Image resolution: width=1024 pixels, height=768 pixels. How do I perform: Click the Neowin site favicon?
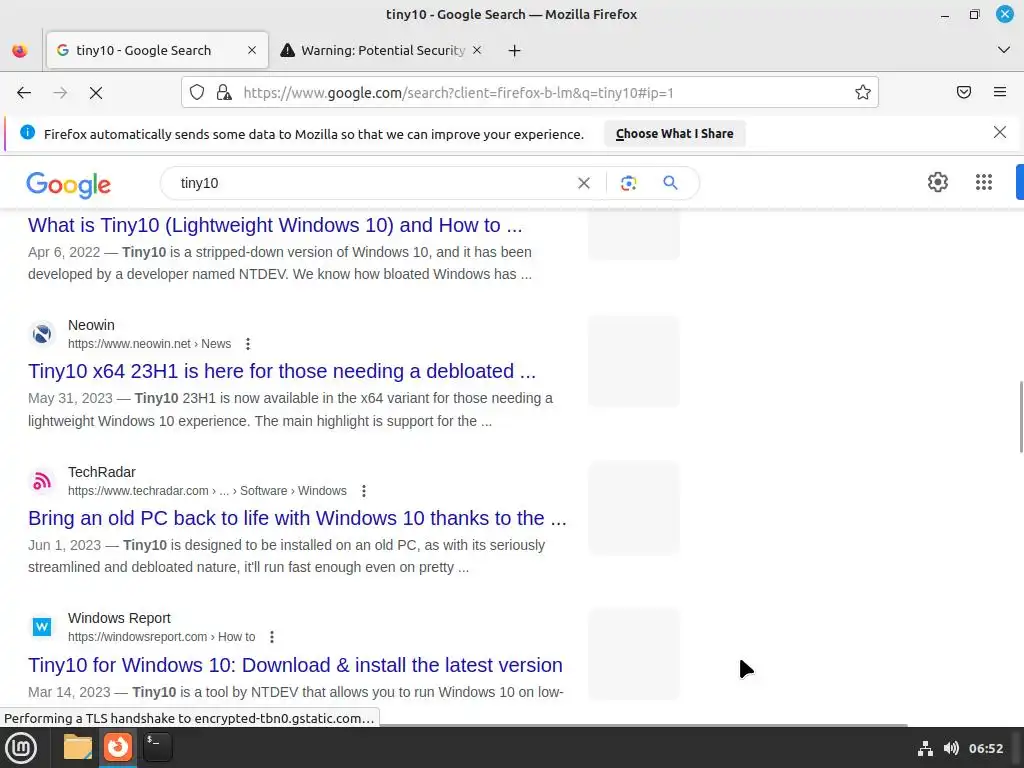click(42, 334)
